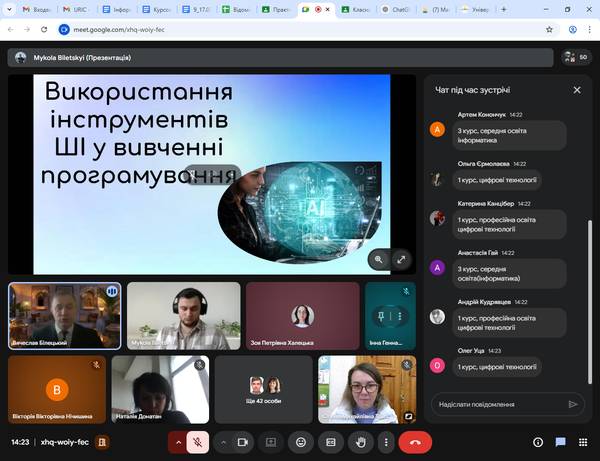Close the in-call chat panel
The image size is (600, 461).
577,90
